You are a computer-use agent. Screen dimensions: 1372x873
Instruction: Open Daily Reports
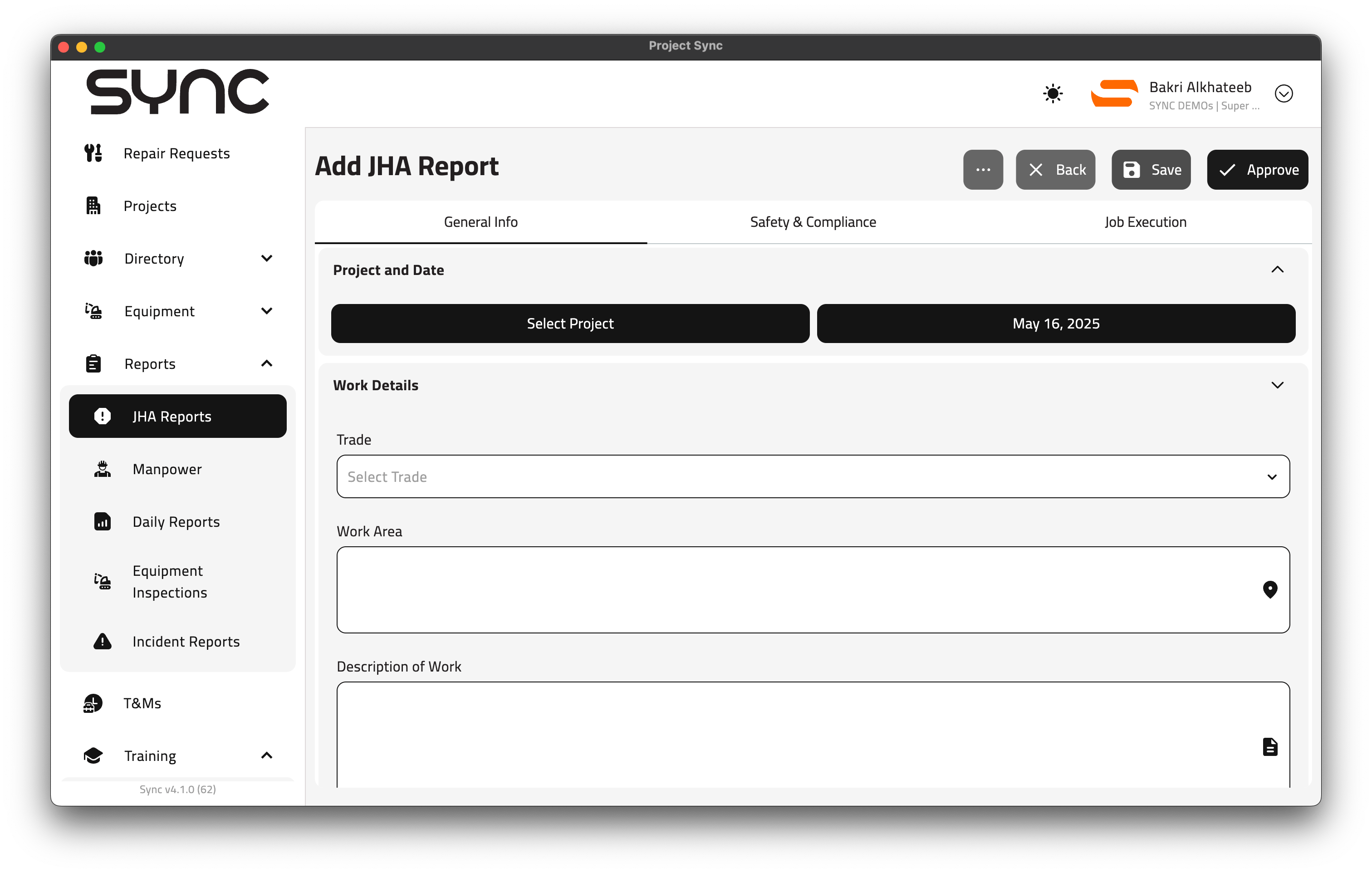[x=178, y=521]
